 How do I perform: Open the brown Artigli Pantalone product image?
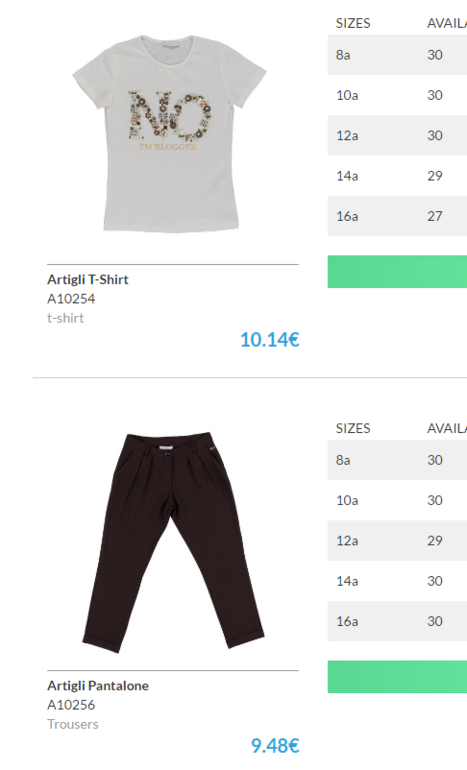pos(173,542)
